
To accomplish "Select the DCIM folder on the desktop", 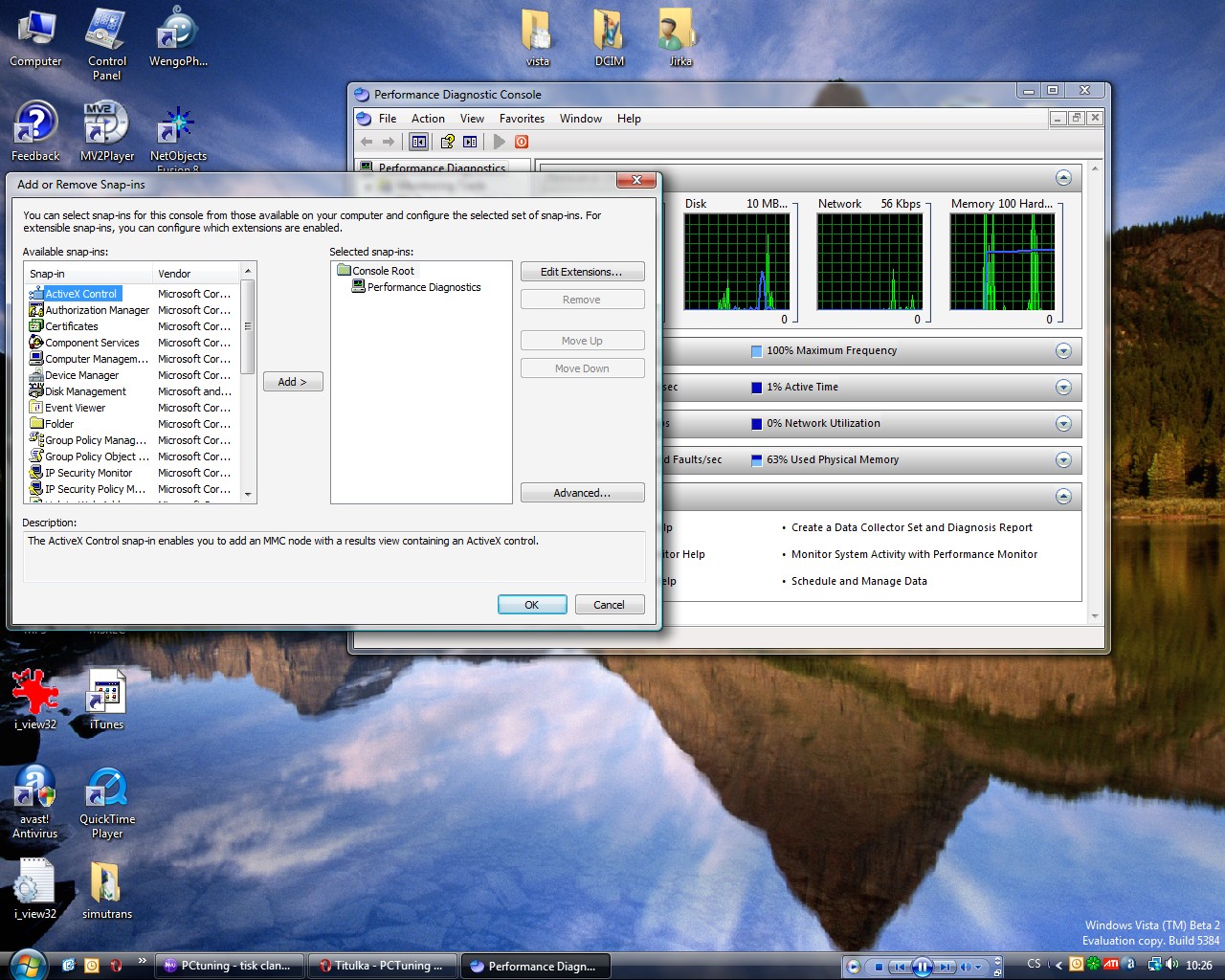I will pyautogui.click(x=610, y=38).
